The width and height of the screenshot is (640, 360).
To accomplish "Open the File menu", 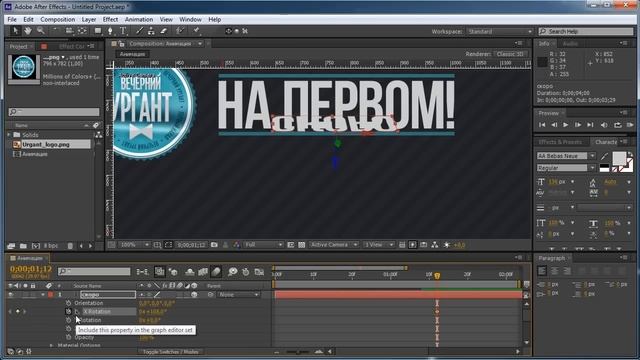I will point(12,19).
